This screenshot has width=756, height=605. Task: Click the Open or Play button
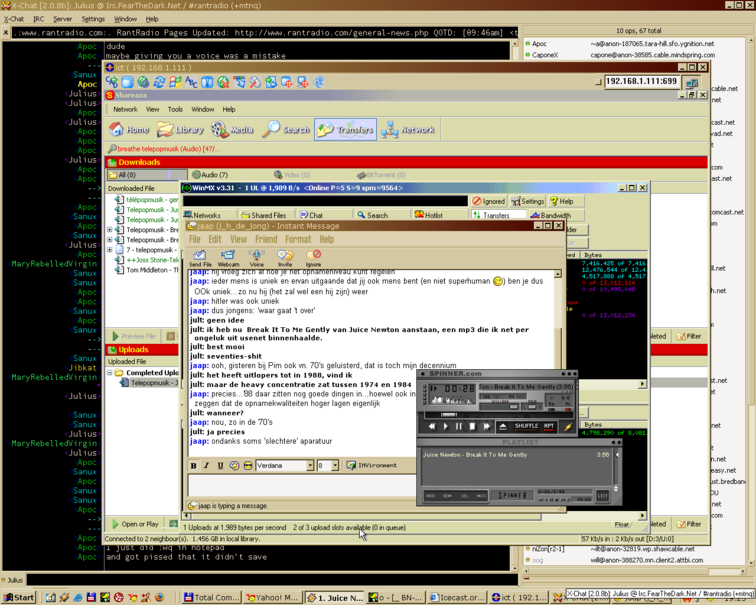pos(135,524)
